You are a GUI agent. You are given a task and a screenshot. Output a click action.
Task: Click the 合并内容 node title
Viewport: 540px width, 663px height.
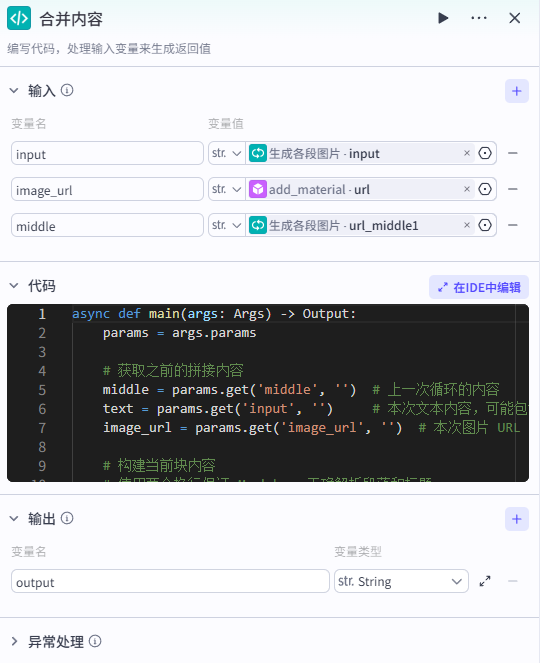pos(71,19)
